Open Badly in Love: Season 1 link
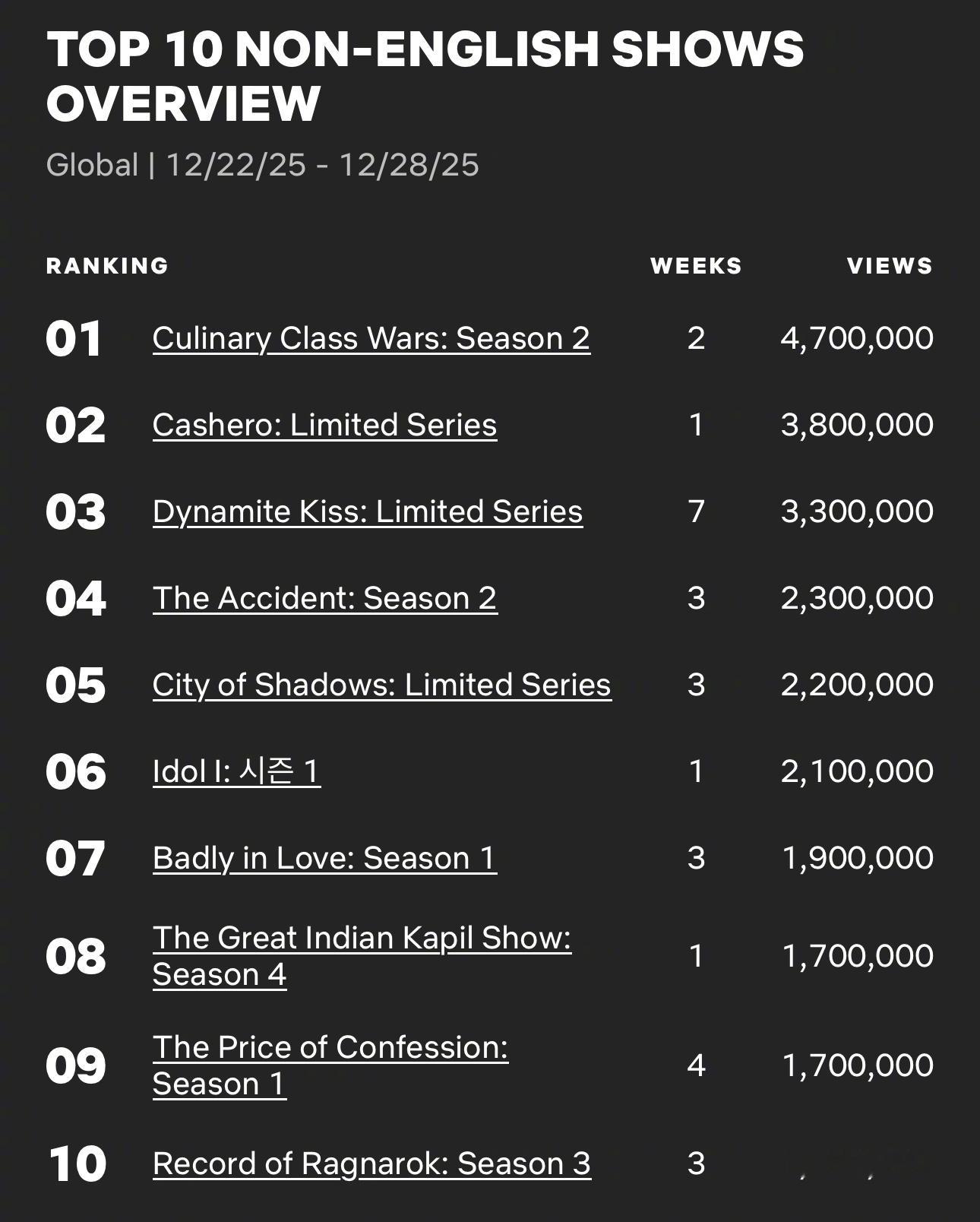 click(324, 859)
